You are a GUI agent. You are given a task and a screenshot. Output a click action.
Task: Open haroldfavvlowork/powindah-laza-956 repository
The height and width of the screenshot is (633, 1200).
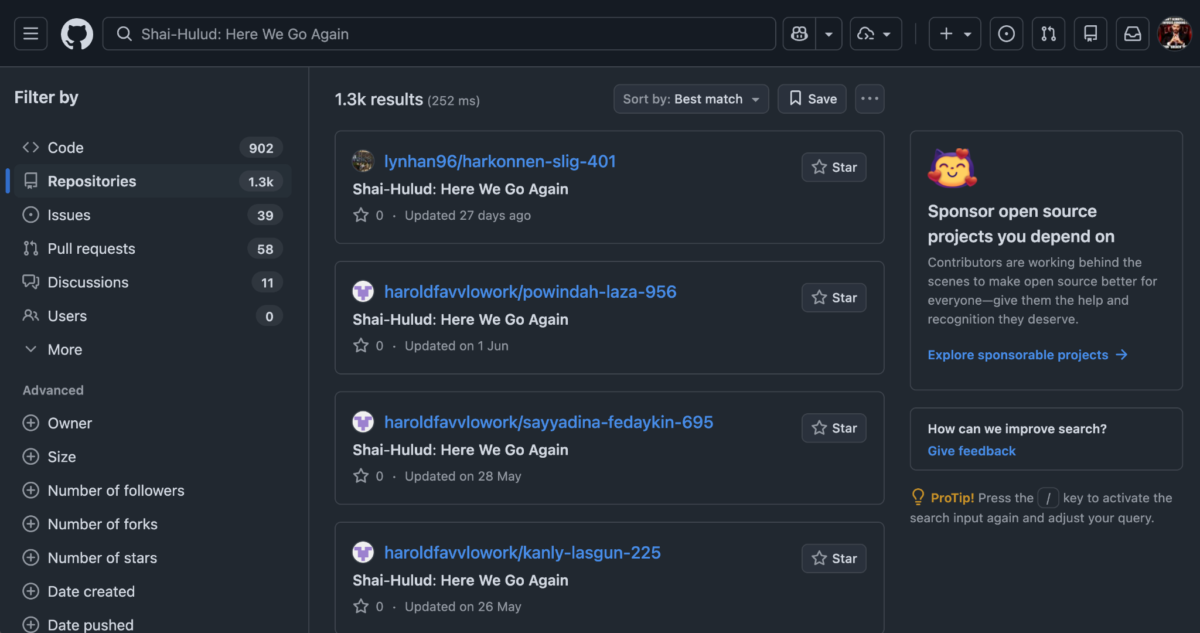click(530, 292)
